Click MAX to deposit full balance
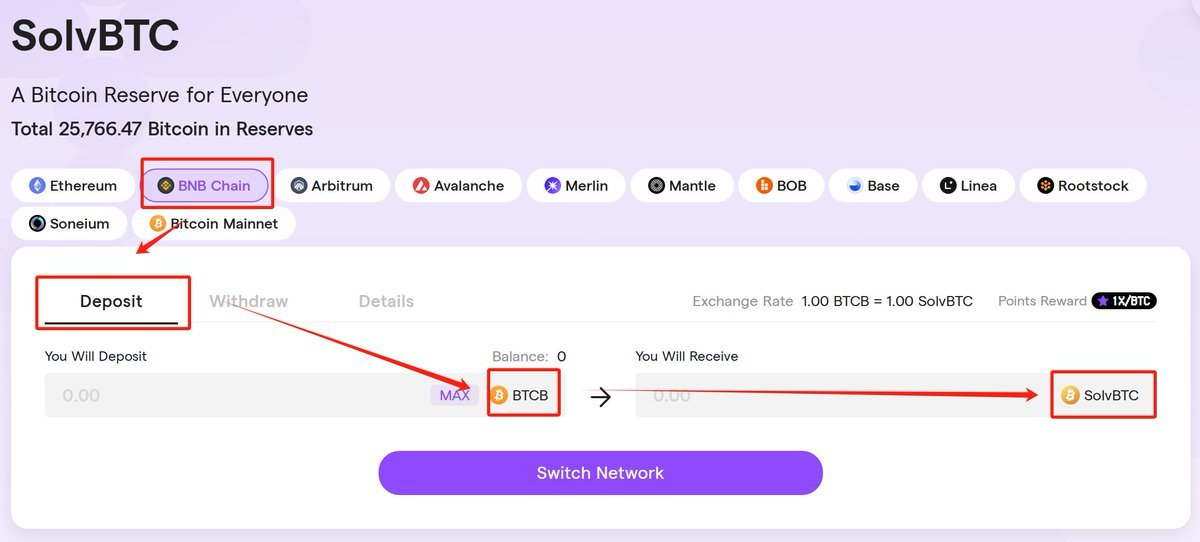This screenshot has height=542, width=1200. point(454,396)
